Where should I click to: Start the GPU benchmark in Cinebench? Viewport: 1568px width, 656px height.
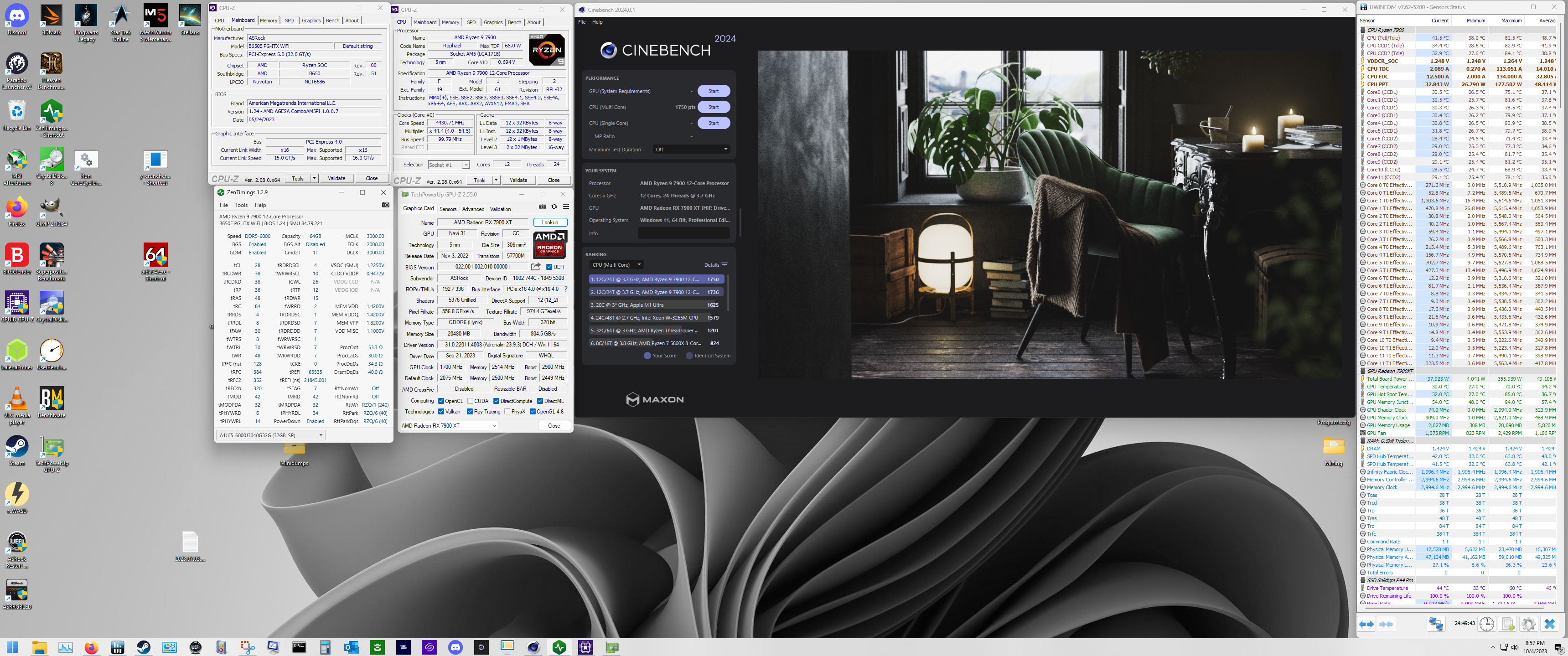point(714,91)
